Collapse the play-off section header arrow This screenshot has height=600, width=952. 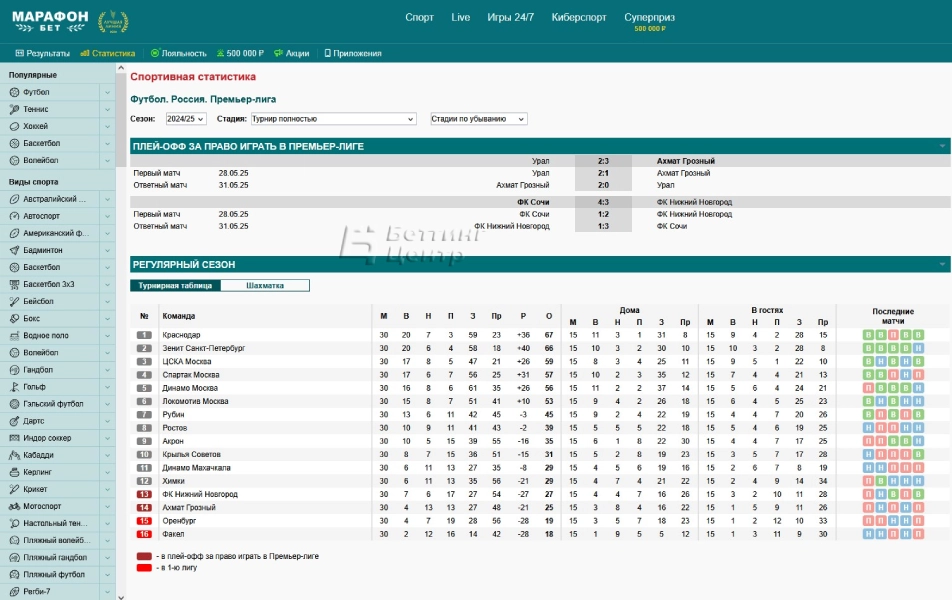click(942, 146)
